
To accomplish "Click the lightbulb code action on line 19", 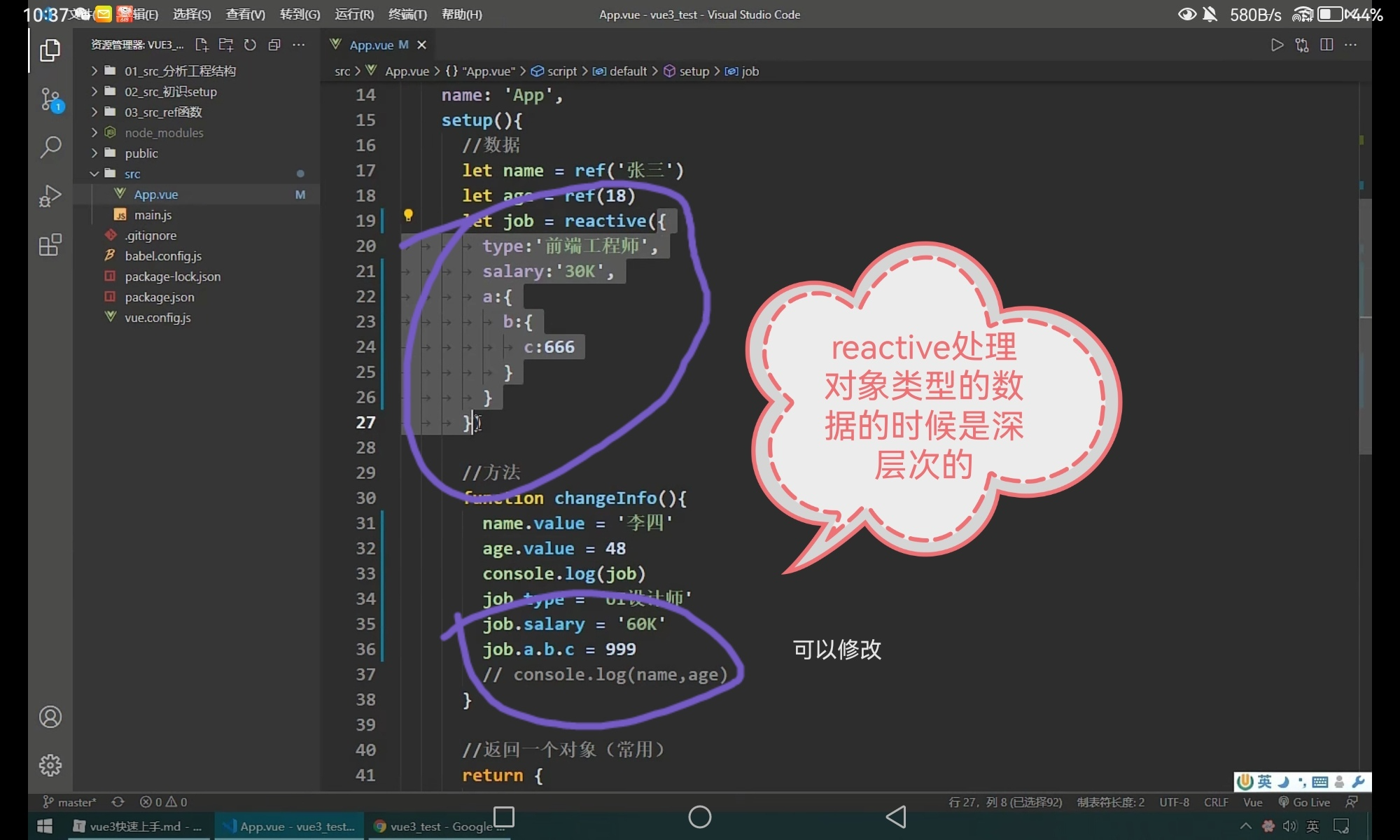I will click(408, 216).
